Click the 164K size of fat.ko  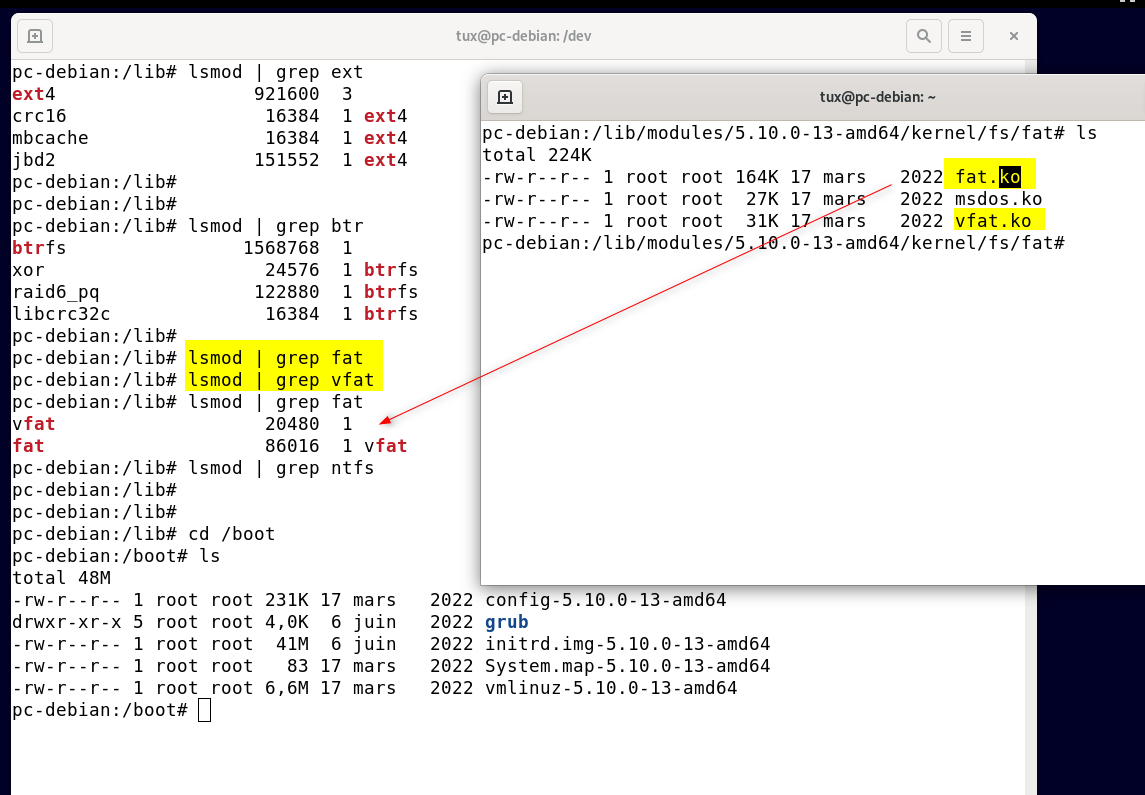pos(757,177)
